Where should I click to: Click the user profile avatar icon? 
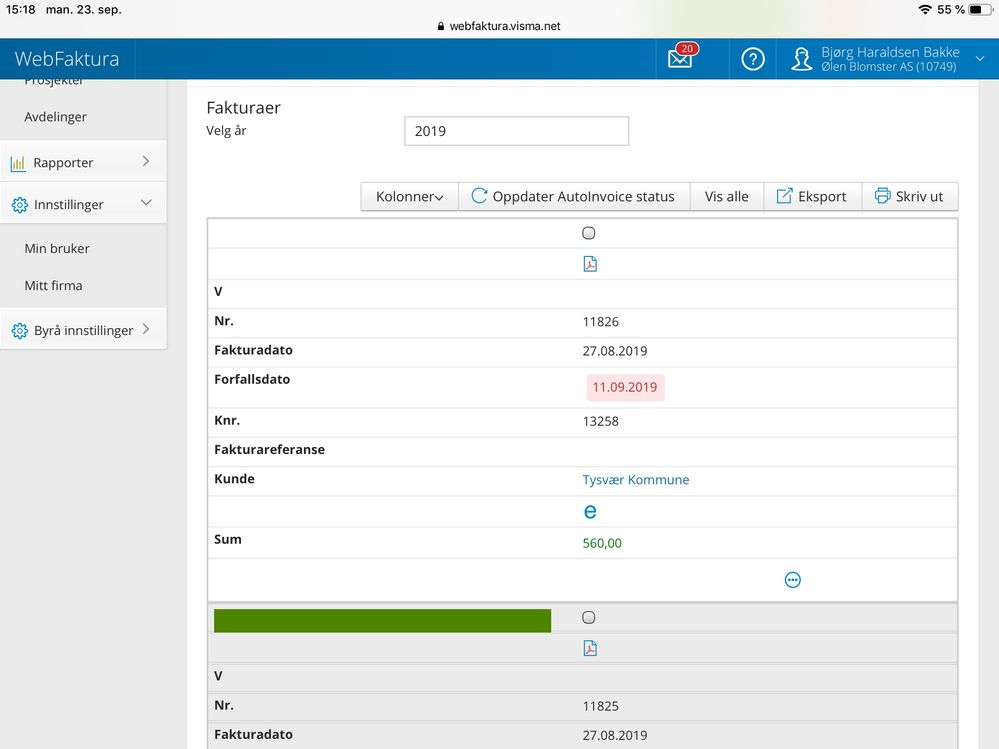801,59
